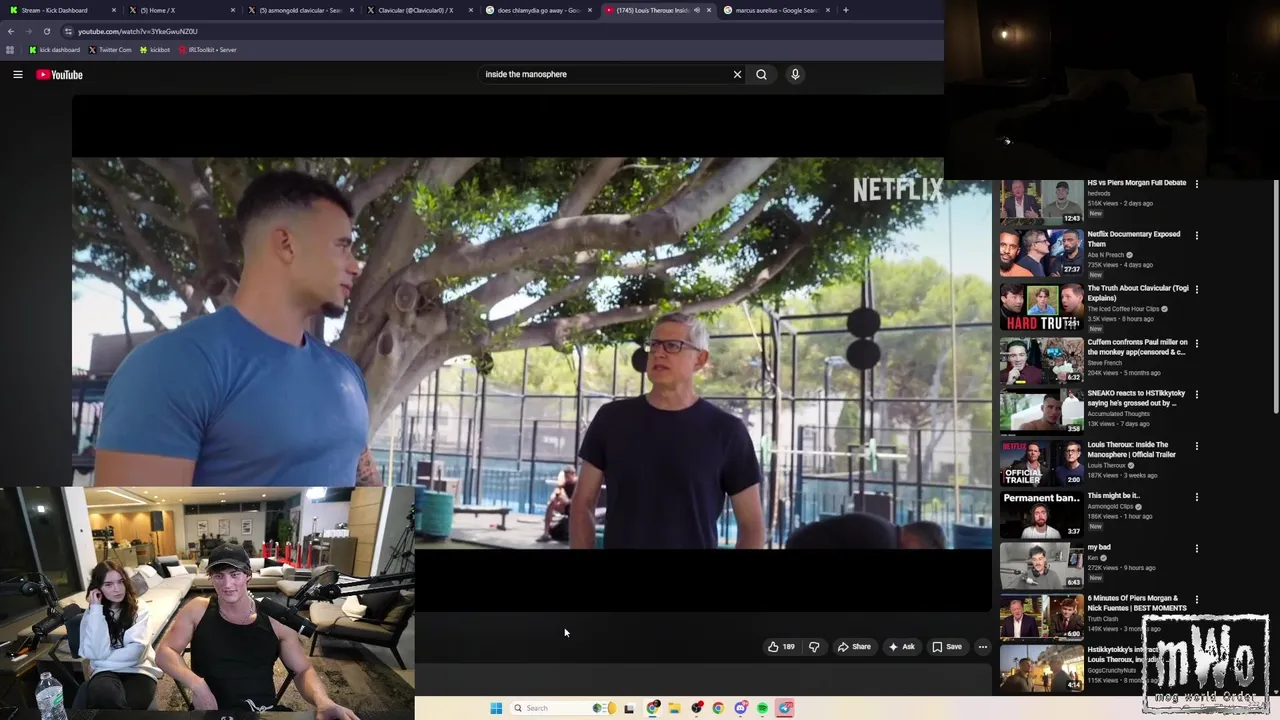Open 6 Minutes Of Piers Morgan thumbnail

[1041, 617]
